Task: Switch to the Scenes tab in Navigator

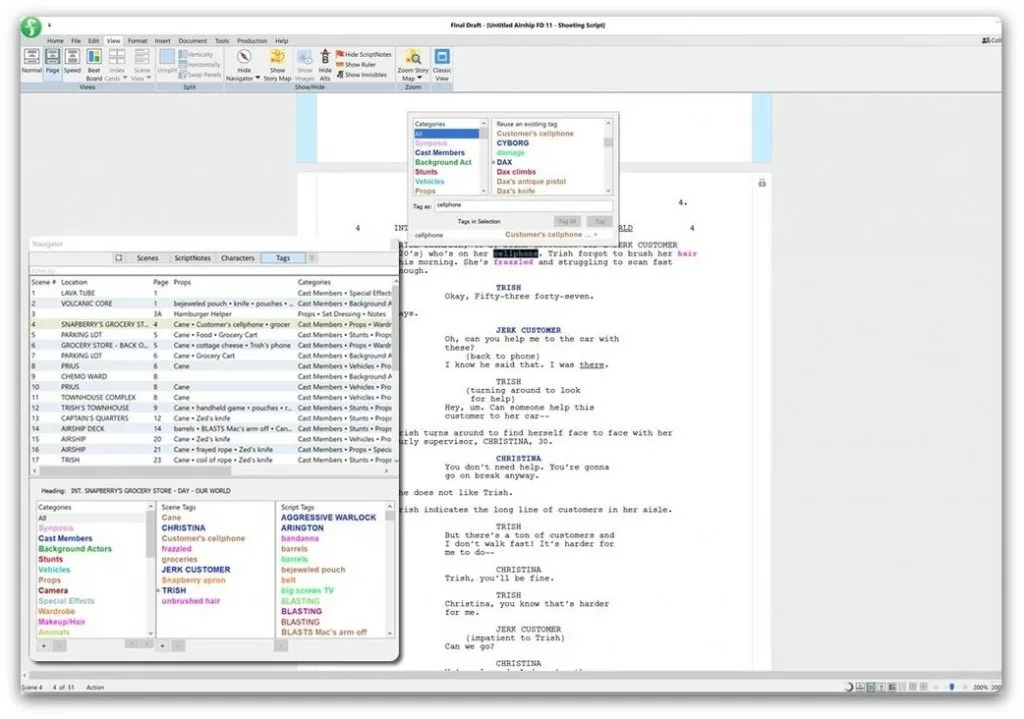Action: 148,258
